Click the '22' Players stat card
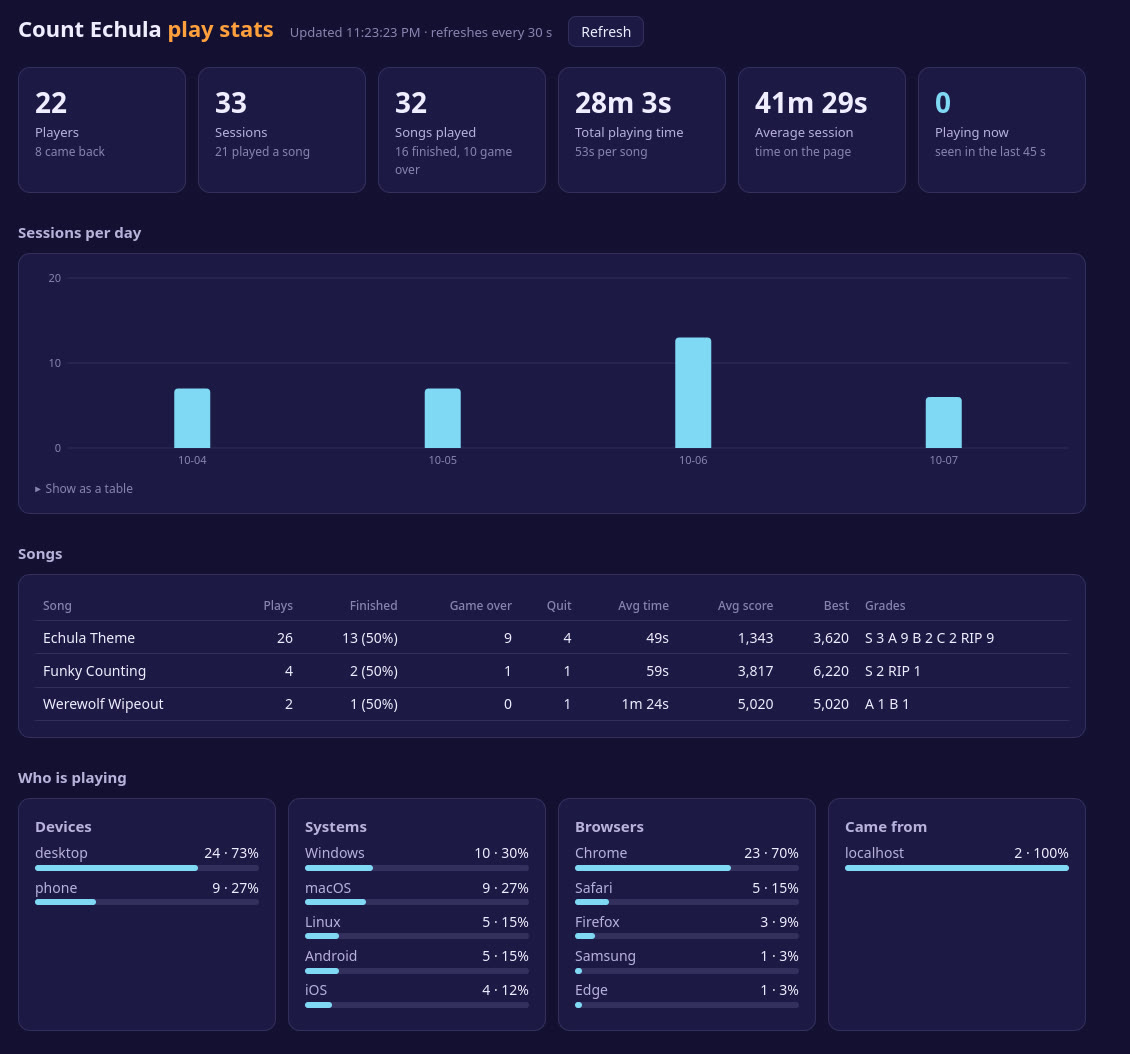 [x=102, y=130]
